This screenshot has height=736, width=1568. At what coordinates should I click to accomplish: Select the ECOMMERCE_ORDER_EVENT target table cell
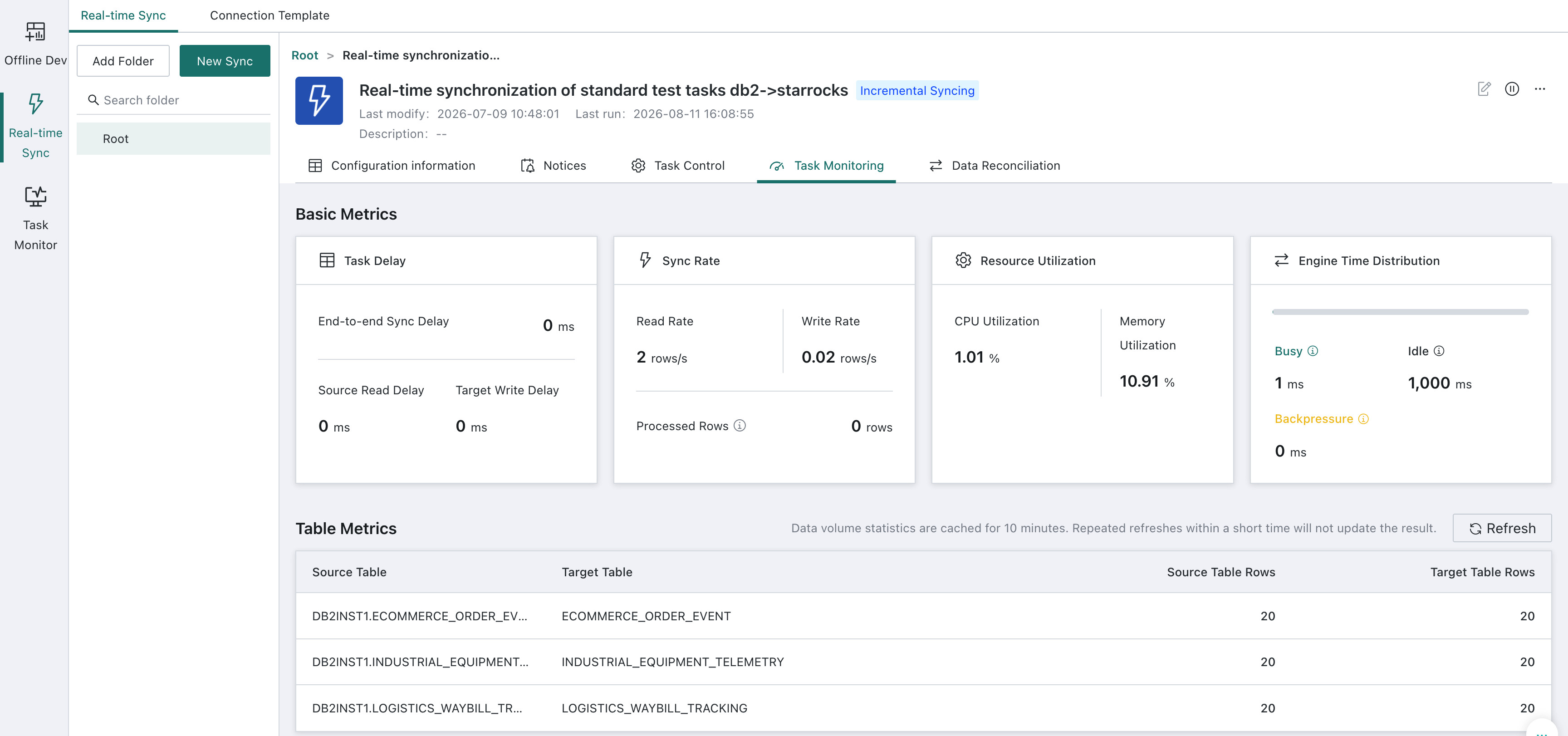[x=646, y=616]
